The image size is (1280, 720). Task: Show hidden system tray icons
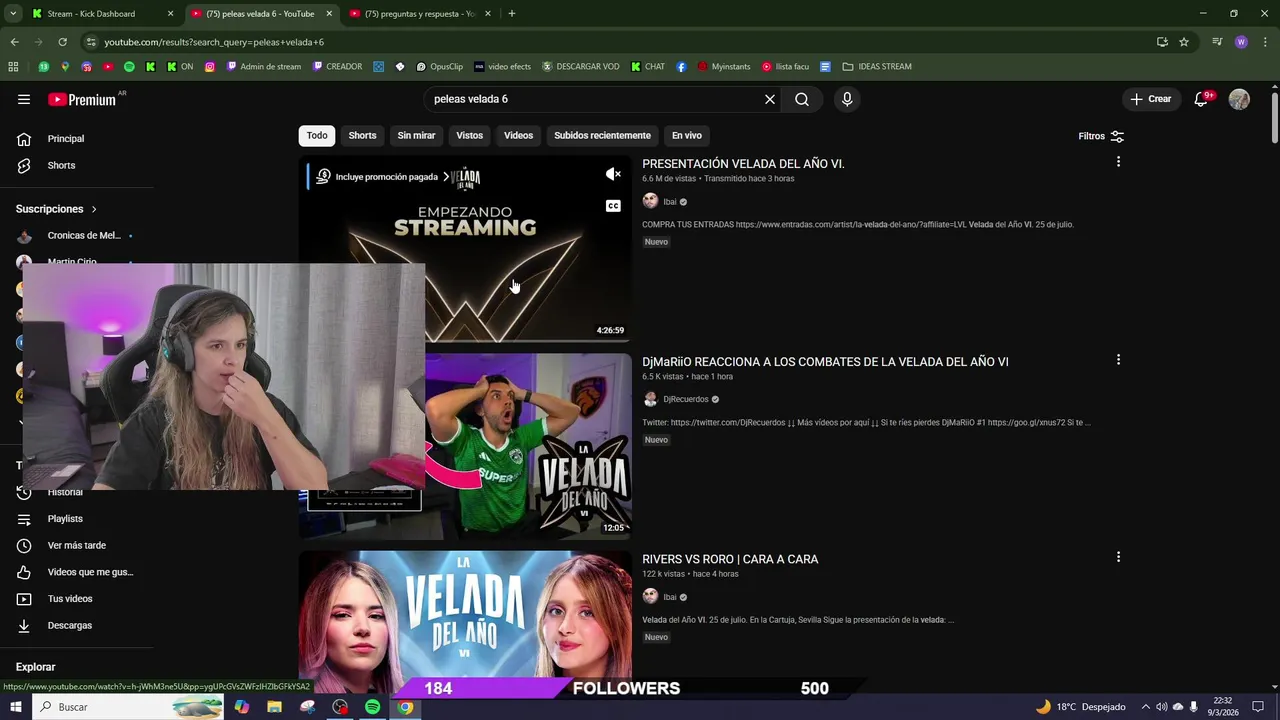[x=1146, y=707]
